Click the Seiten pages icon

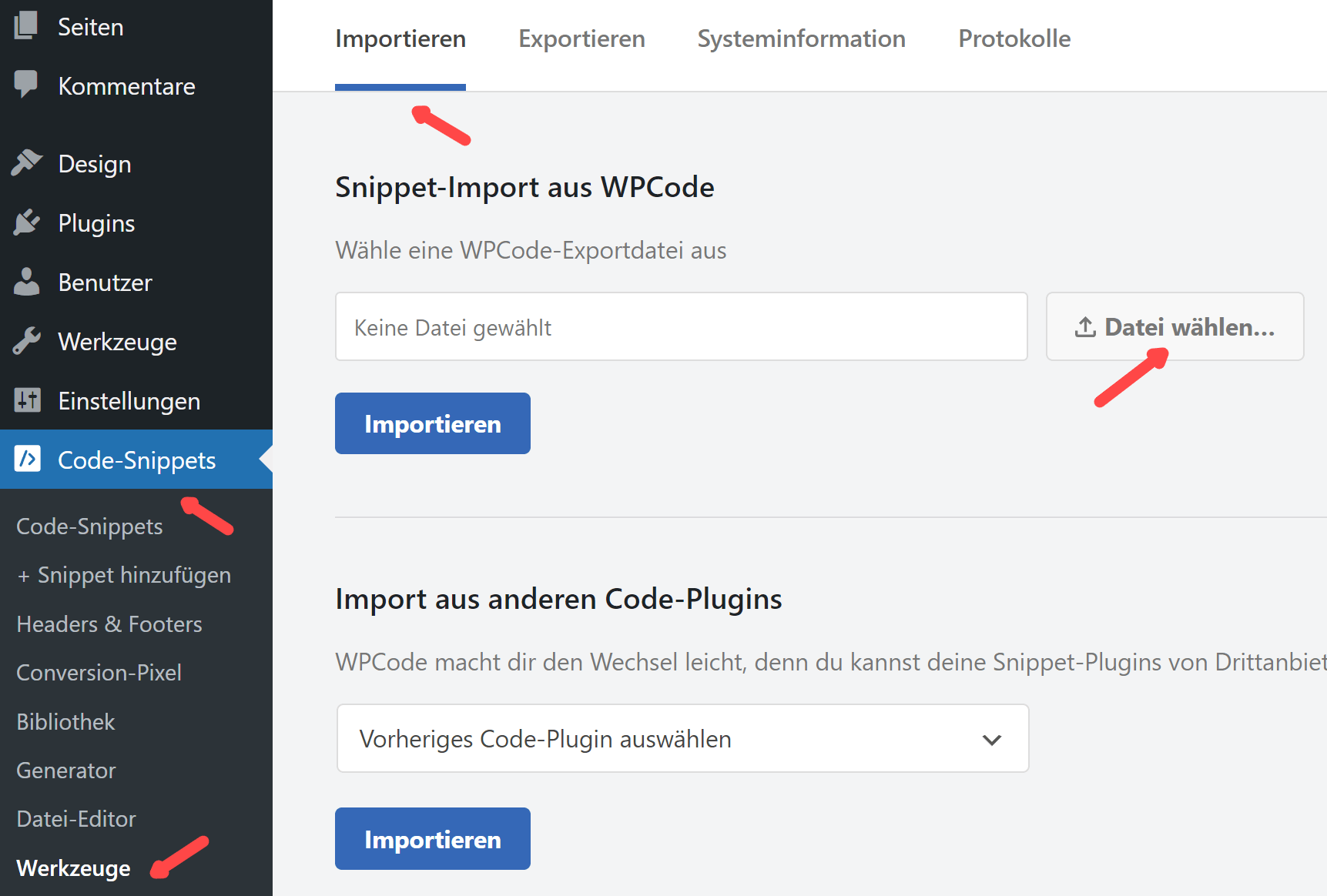pos(26,25)
